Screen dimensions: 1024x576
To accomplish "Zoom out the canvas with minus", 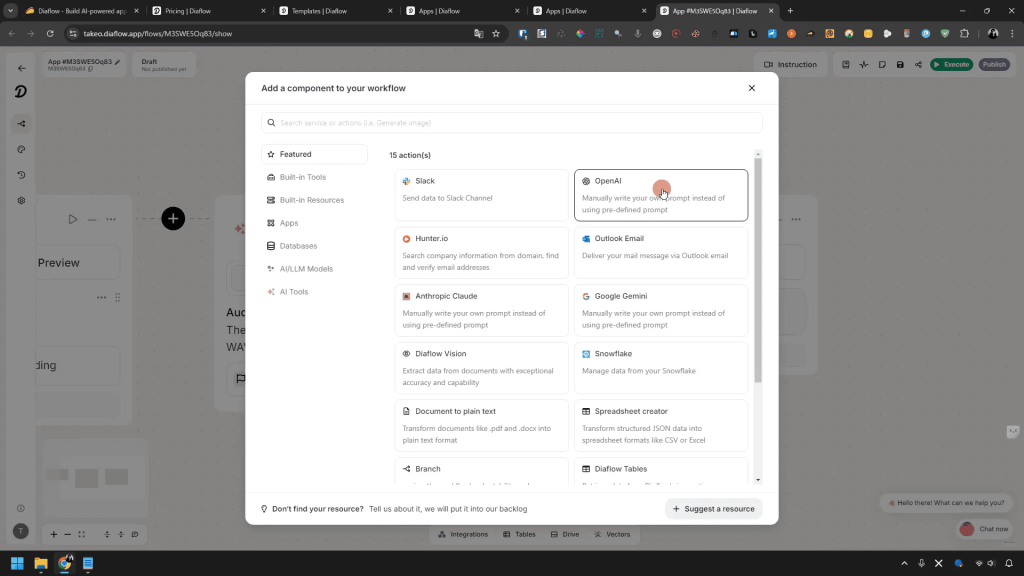I will click(67, 534).
